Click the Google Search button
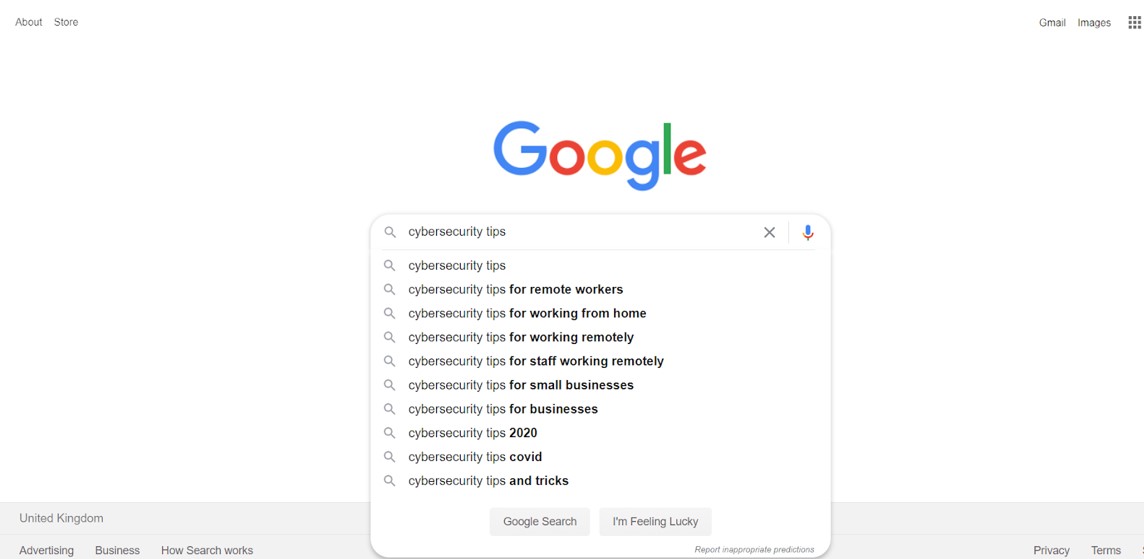This screenshot has width=1144, height=559. tap(540, 522)
